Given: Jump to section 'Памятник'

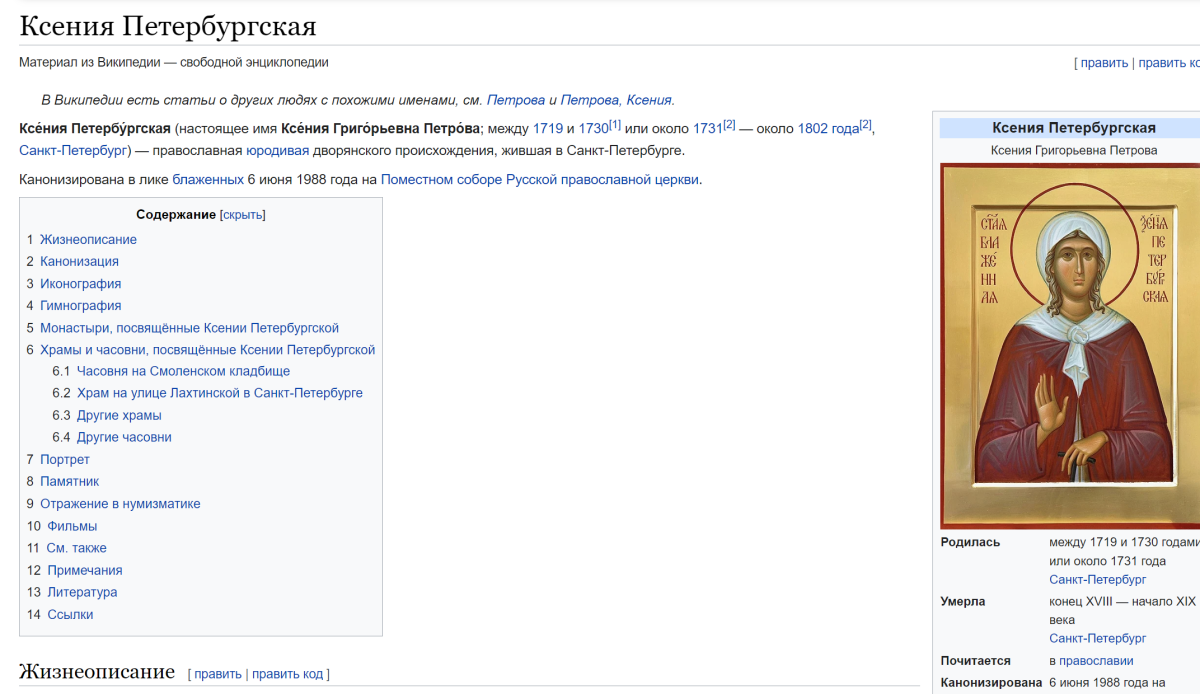Looking at the screenshot, I should point(69,482).
